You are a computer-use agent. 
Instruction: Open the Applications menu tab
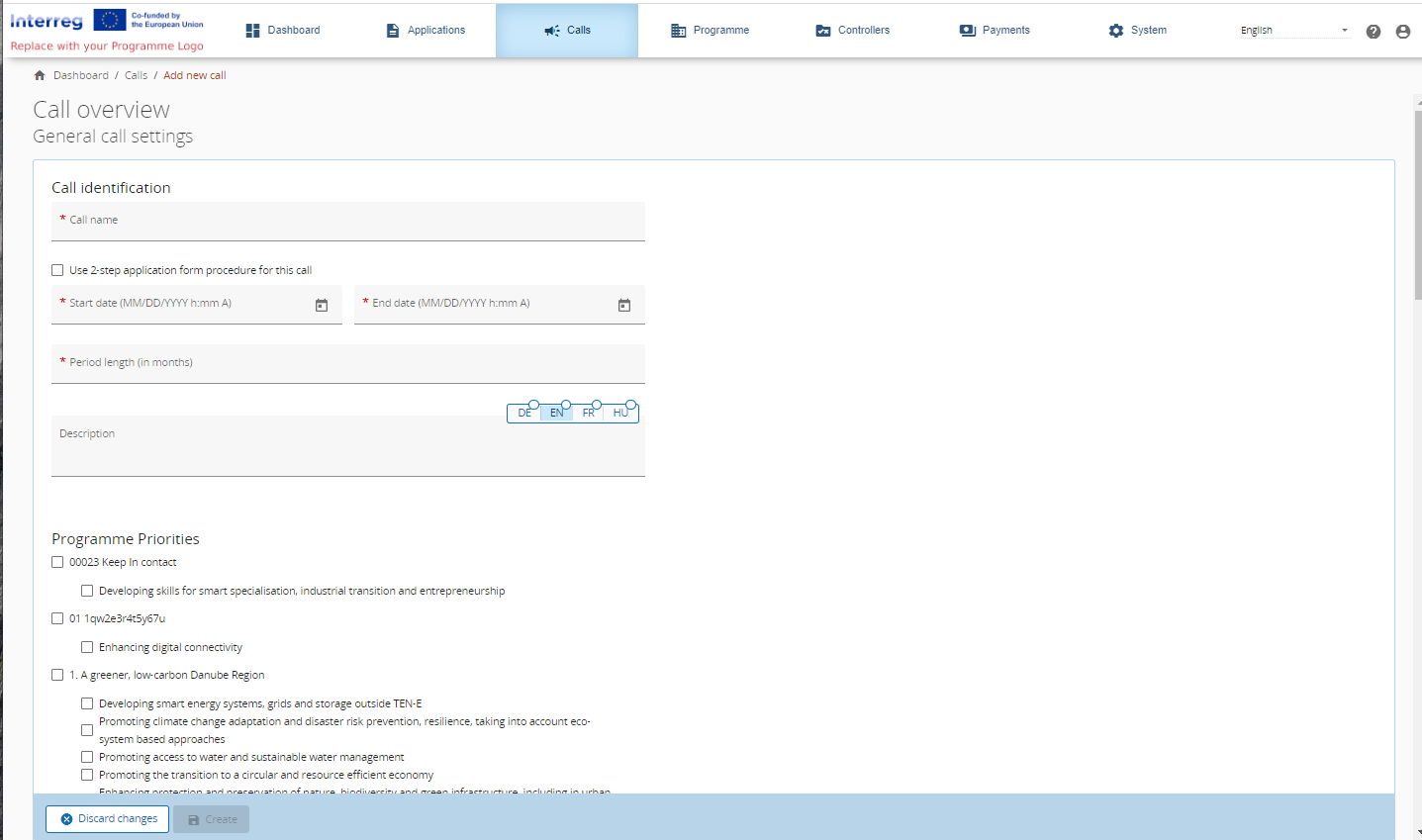[426, 31]
